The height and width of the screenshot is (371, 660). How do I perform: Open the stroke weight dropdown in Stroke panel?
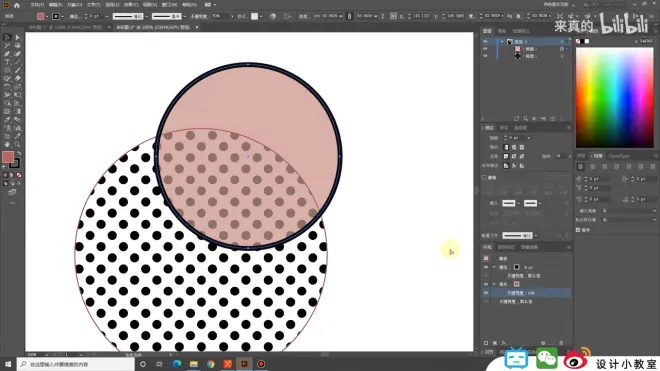tap(529, 138)
